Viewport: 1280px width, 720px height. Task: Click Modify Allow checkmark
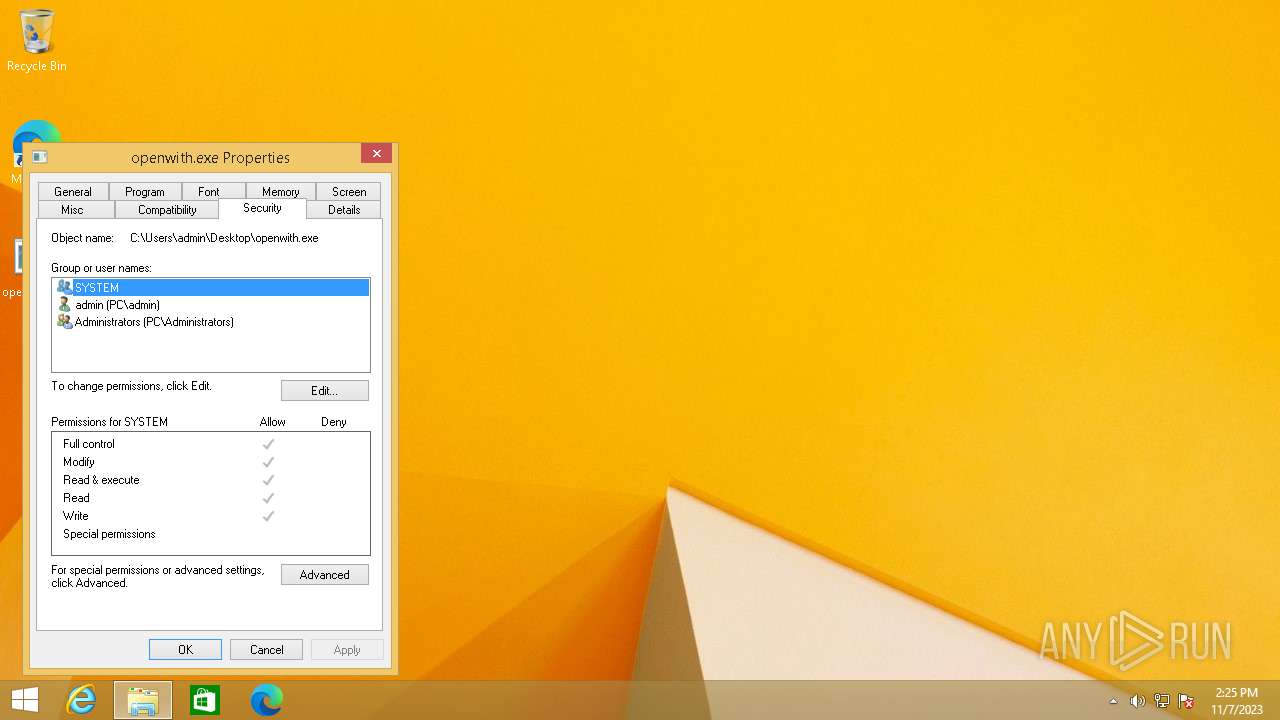pyautogui.click(x=268, y=462)
